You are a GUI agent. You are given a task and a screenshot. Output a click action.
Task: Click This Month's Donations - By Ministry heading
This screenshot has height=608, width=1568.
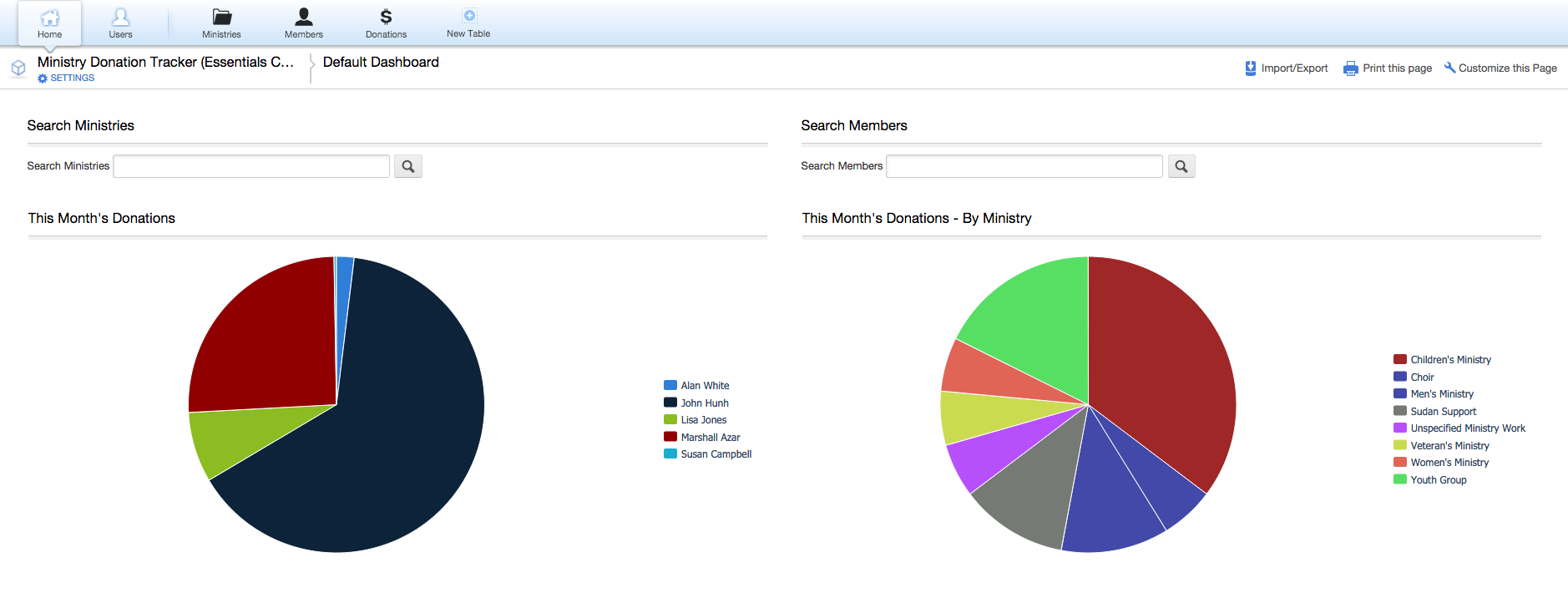coord(917,218)
